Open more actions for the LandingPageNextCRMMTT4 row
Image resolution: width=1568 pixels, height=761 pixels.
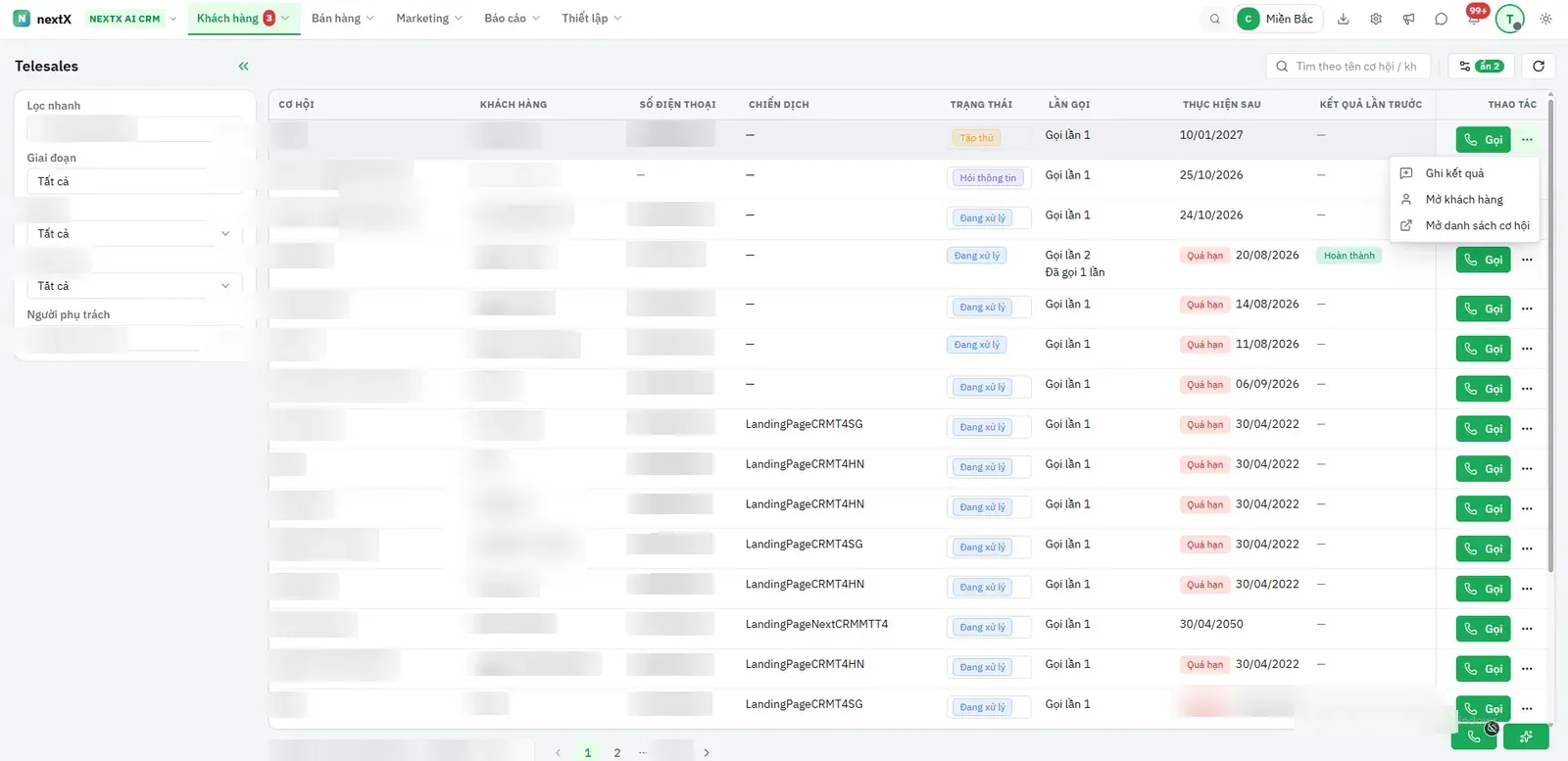(1527, 629)
